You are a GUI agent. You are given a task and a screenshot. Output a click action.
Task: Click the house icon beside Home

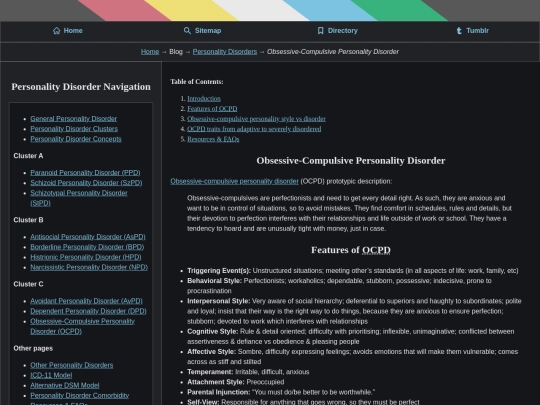56,31
